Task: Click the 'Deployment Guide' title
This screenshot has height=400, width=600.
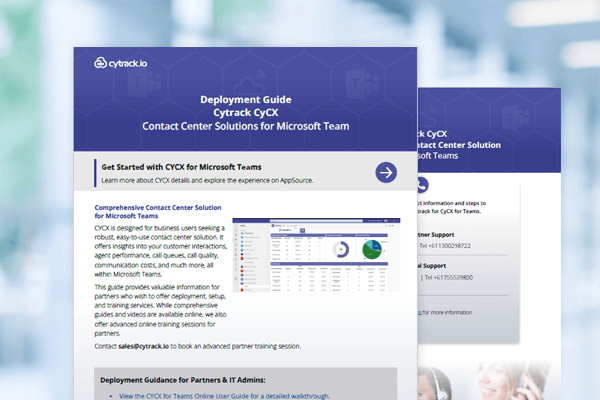Action: coord(246,100)
